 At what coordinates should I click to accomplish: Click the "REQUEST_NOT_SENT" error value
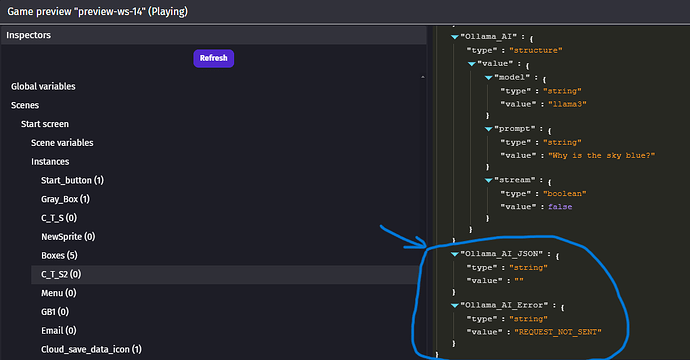pos(558,332)
